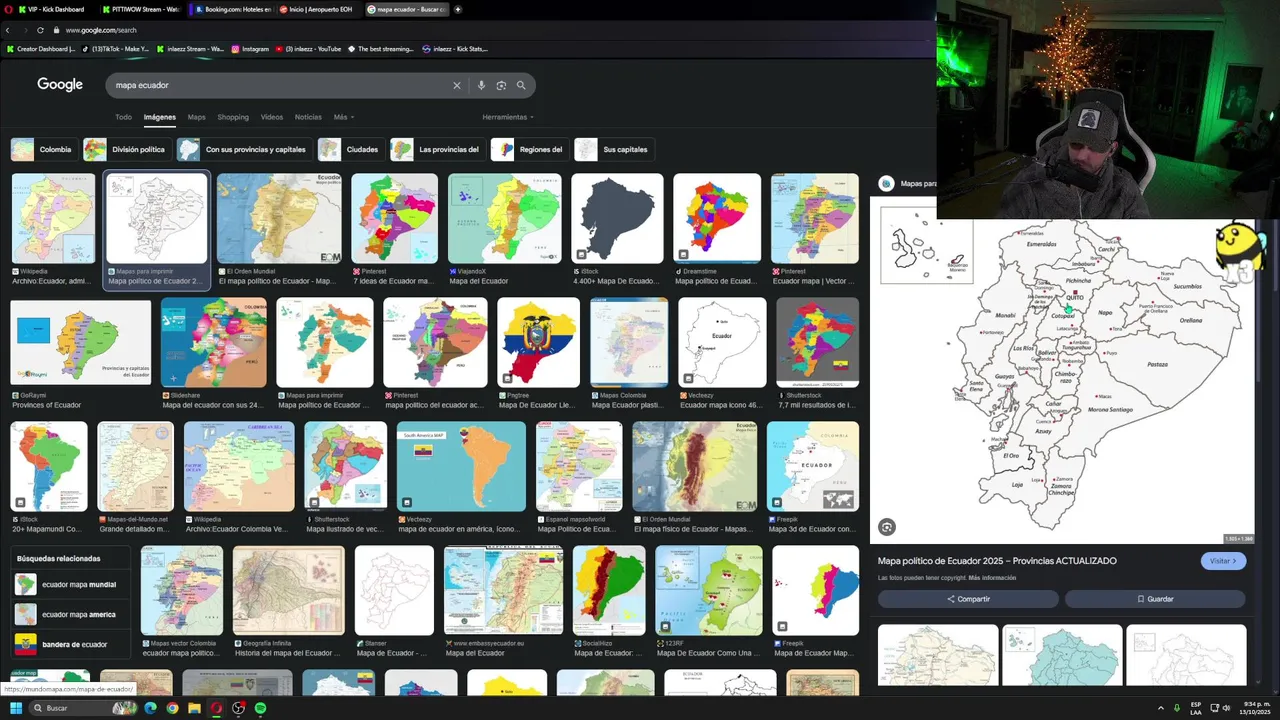Viewport: 1280px width, 720px height.
Task: Expand the Más search menu
Action: tap(344, 117)
